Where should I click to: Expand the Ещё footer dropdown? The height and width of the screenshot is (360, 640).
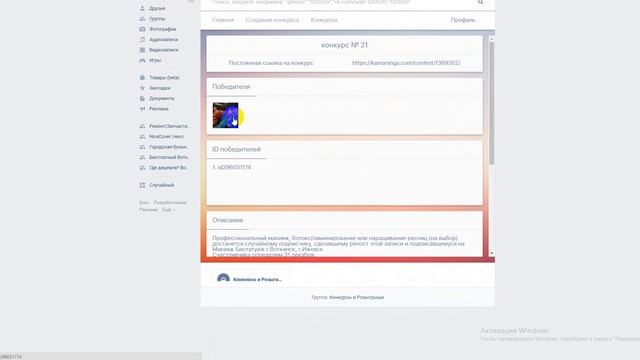coord(168,209)
